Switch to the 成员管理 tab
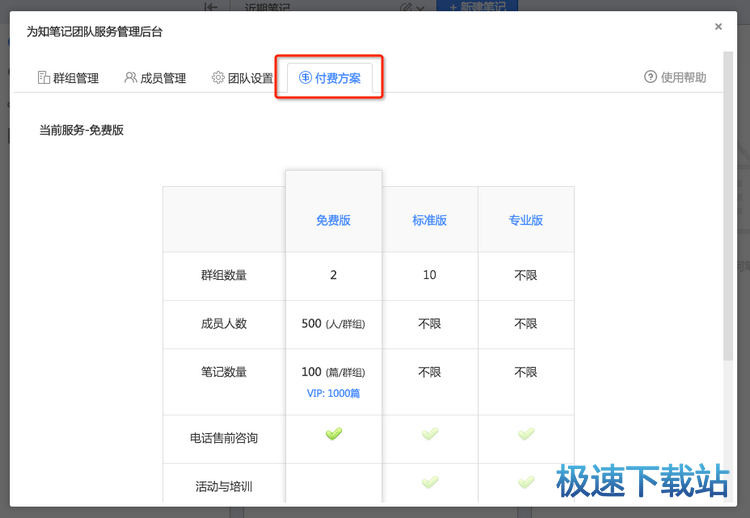This screenshot has height=518, width=750. (155, 77)
